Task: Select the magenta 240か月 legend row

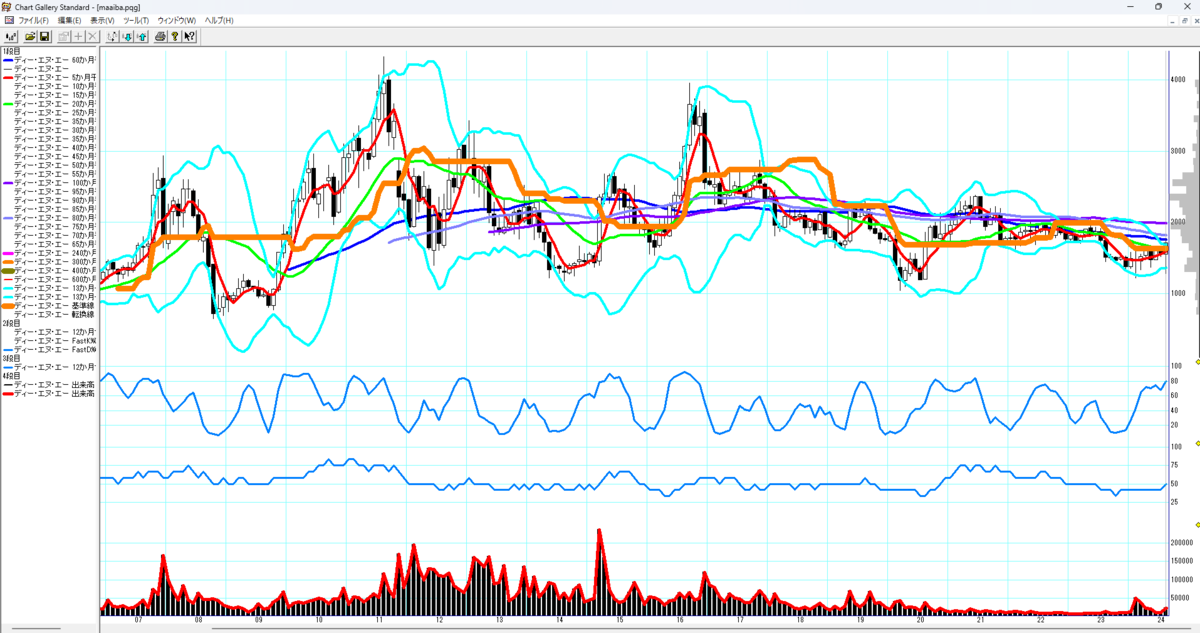Action: coord(50,253)
